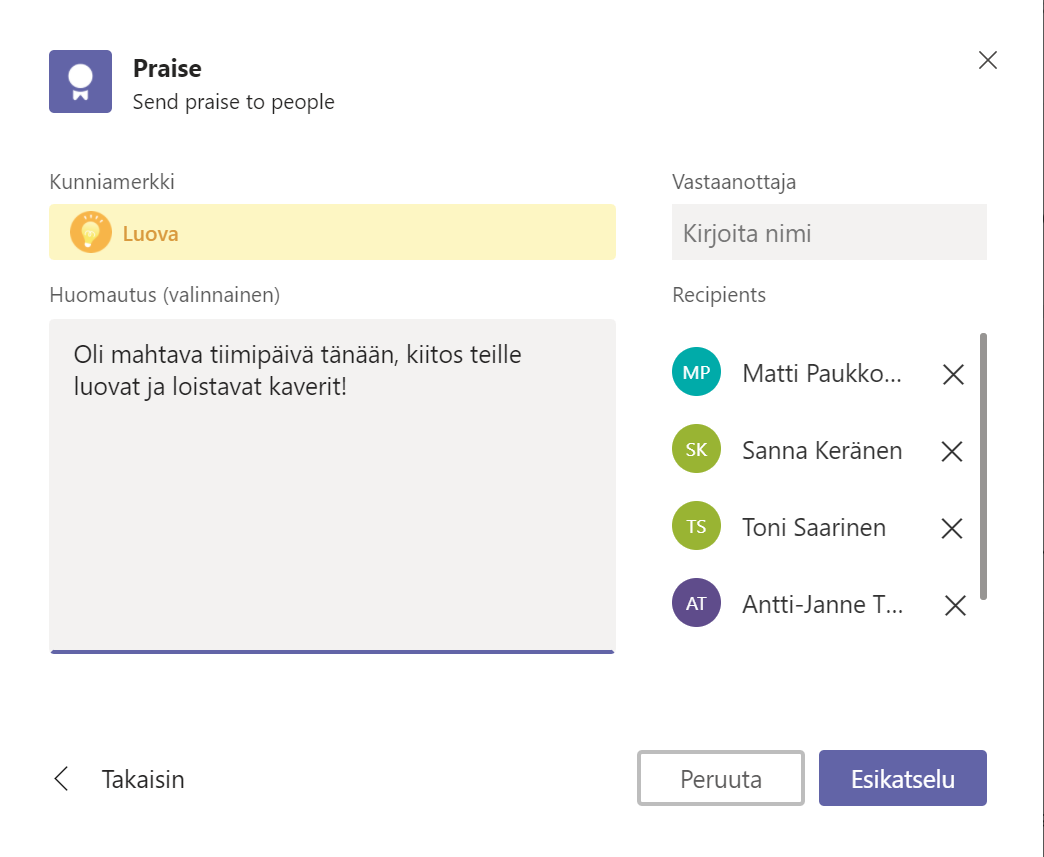Select the SK avatar circle
Screen dimensions: 1044x857
pos(696,450)
